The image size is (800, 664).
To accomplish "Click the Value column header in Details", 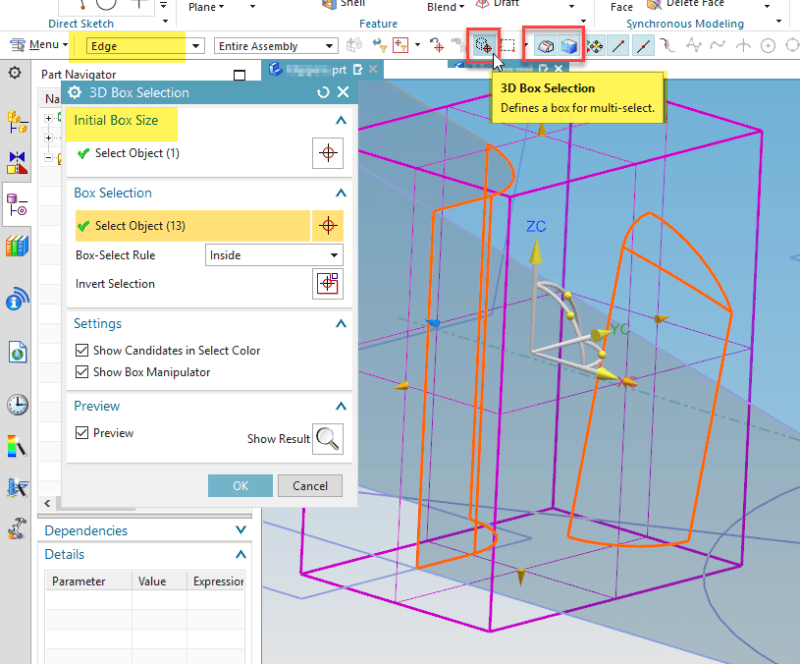I will [159, 581].
